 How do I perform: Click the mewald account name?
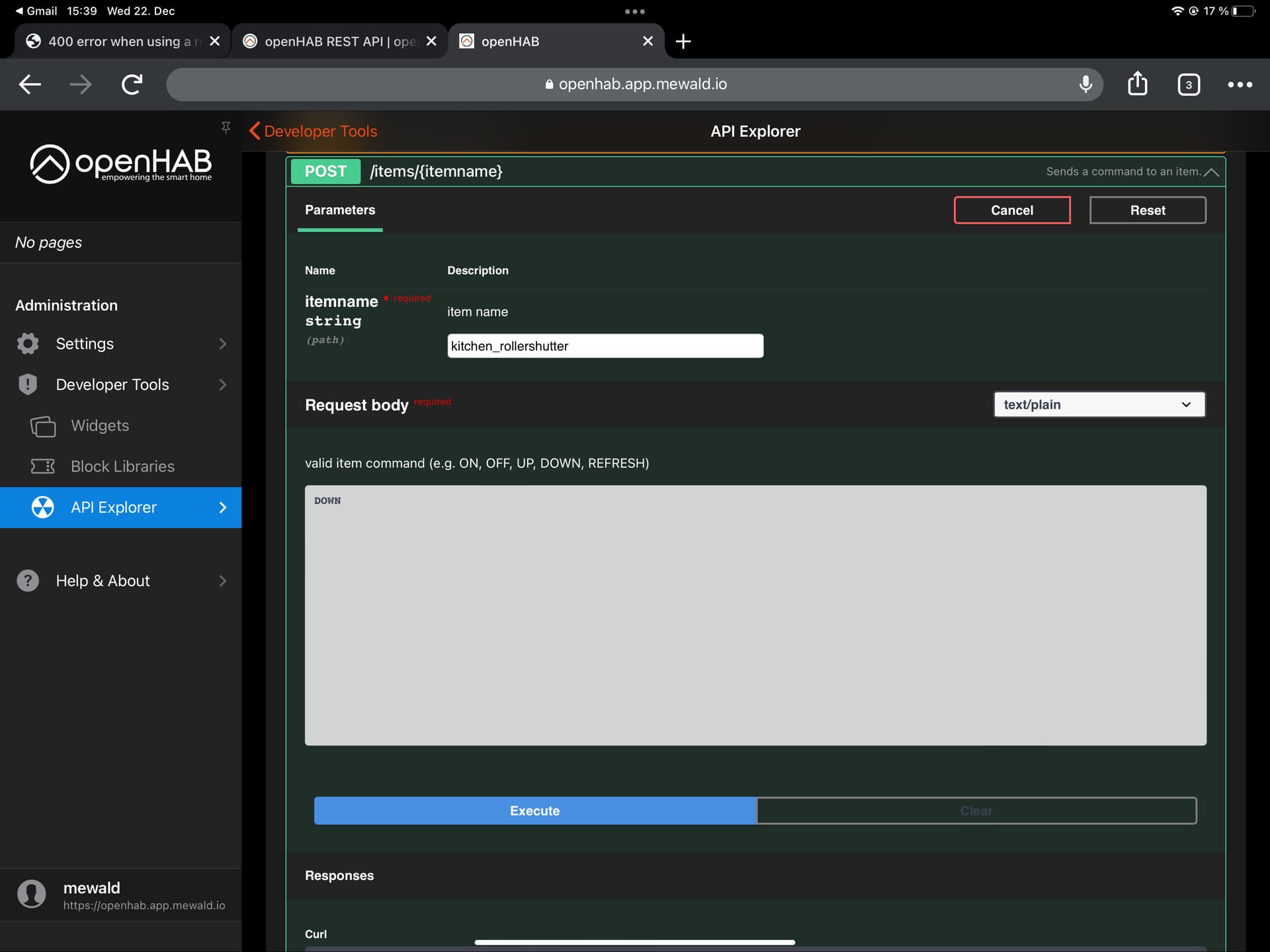(92, 888)
